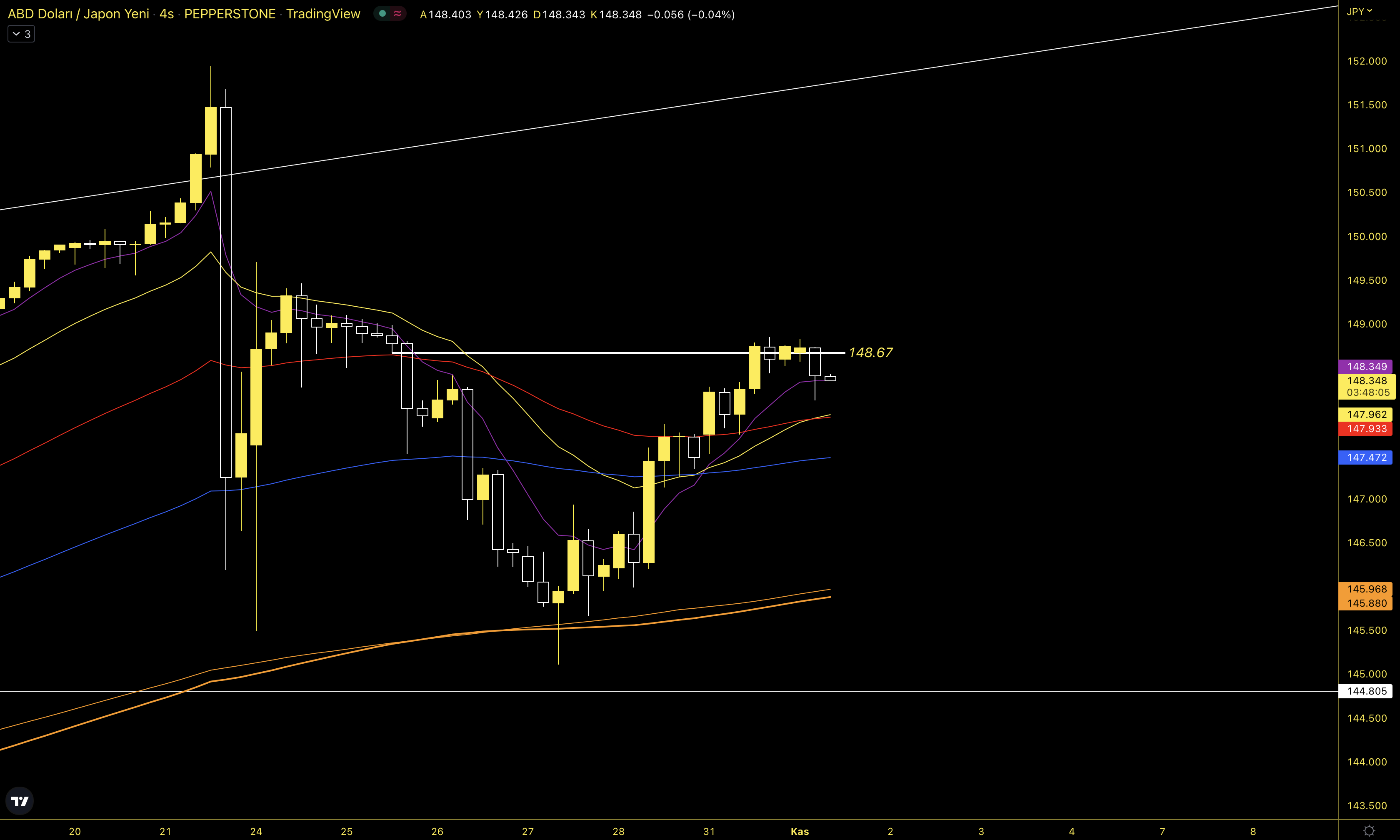Click the 148.67 price line label
This screenshot has width=1400, height=840.
[870, 352]
